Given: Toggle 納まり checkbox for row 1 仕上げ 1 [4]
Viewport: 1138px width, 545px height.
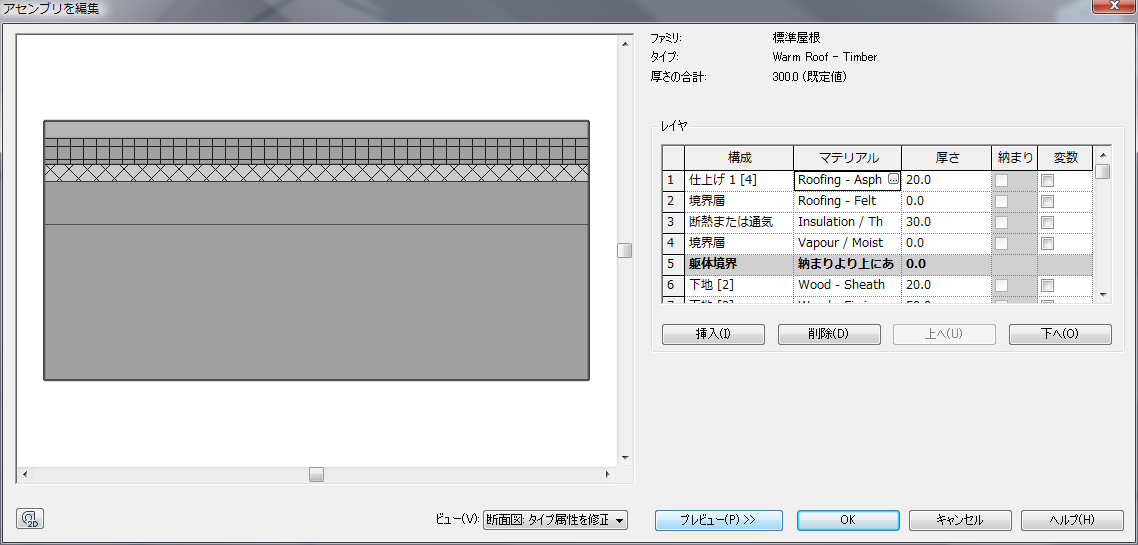Looking at the screenshot, I should (1002, 180).
